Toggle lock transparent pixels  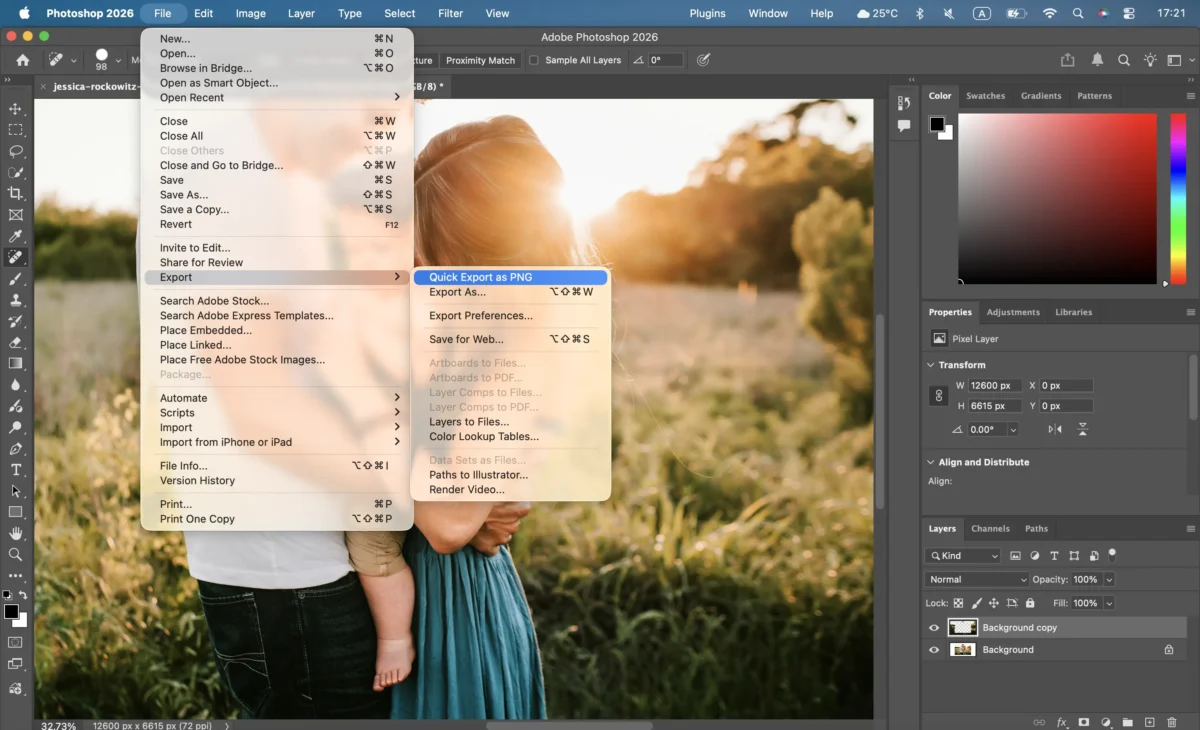click(x=958, y=603)
